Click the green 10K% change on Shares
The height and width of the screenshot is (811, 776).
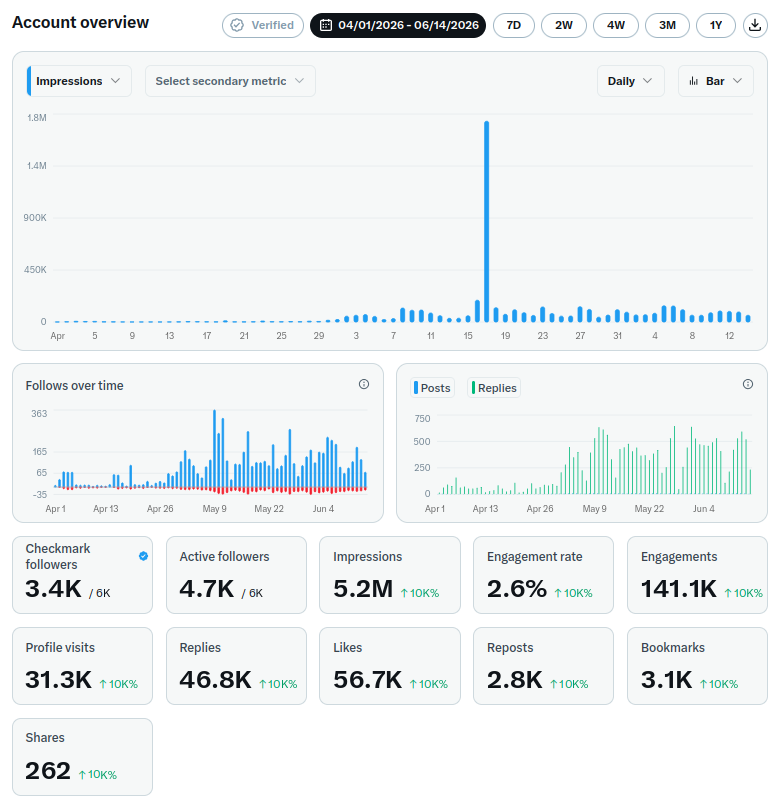point(98,775)
